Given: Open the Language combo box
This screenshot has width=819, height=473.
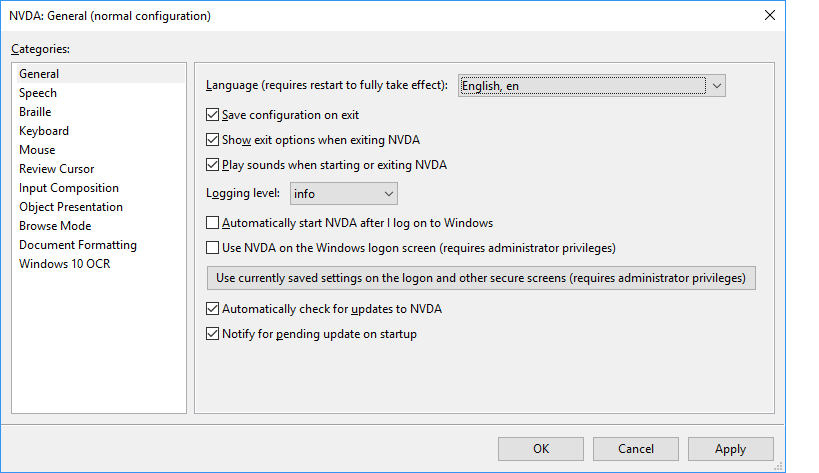Looking at the screenshot, I should click(x=592, y=86).
